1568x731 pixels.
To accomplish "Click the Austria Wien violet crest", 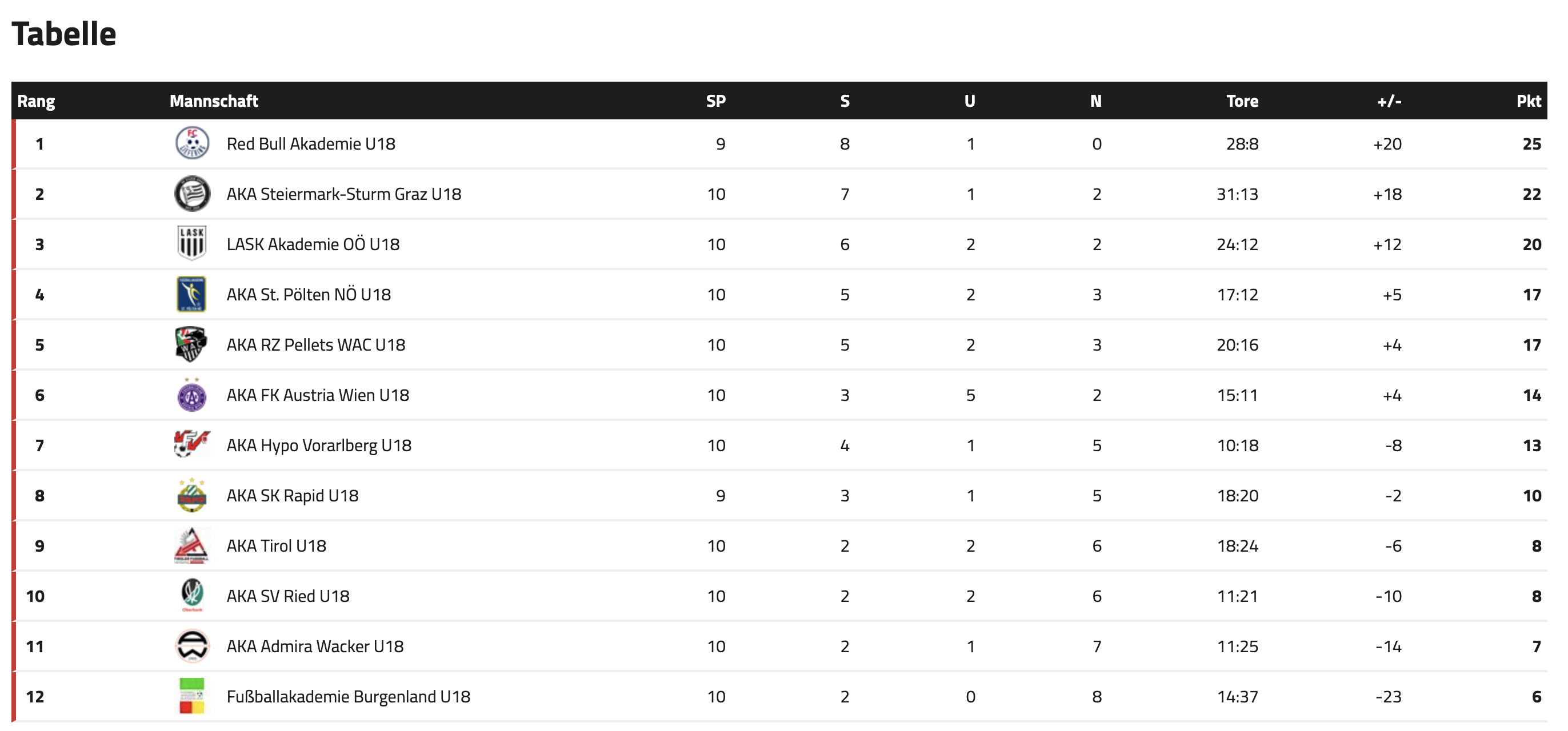I will [192, 395].
